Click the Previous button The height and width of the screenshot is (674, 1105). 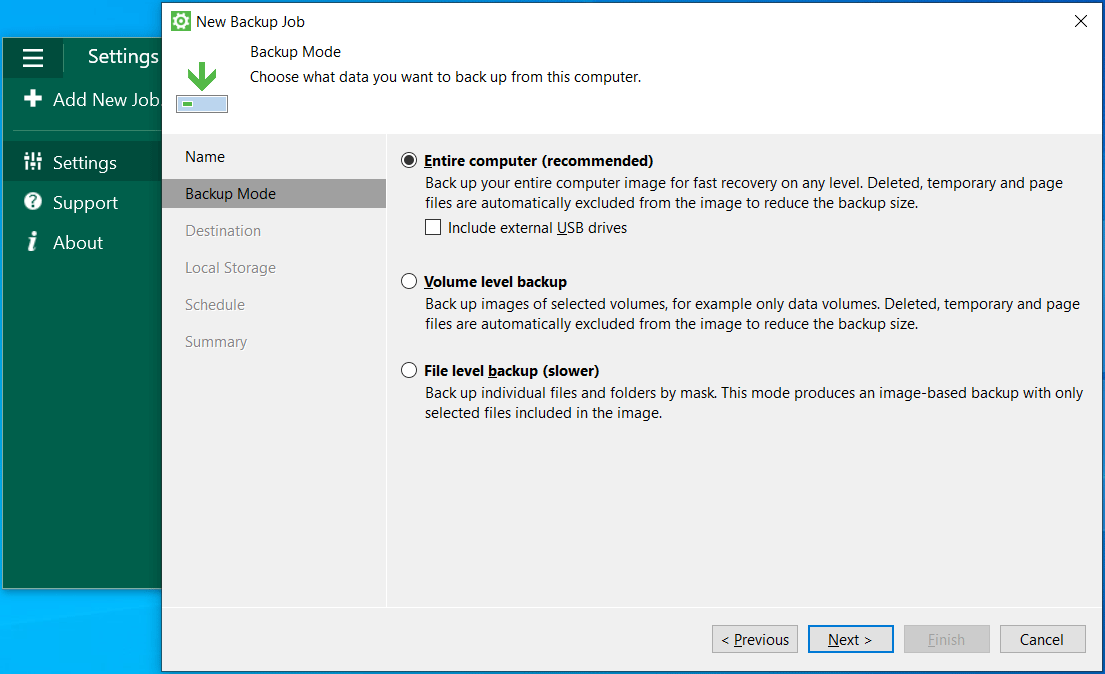[x=755, y=639]
